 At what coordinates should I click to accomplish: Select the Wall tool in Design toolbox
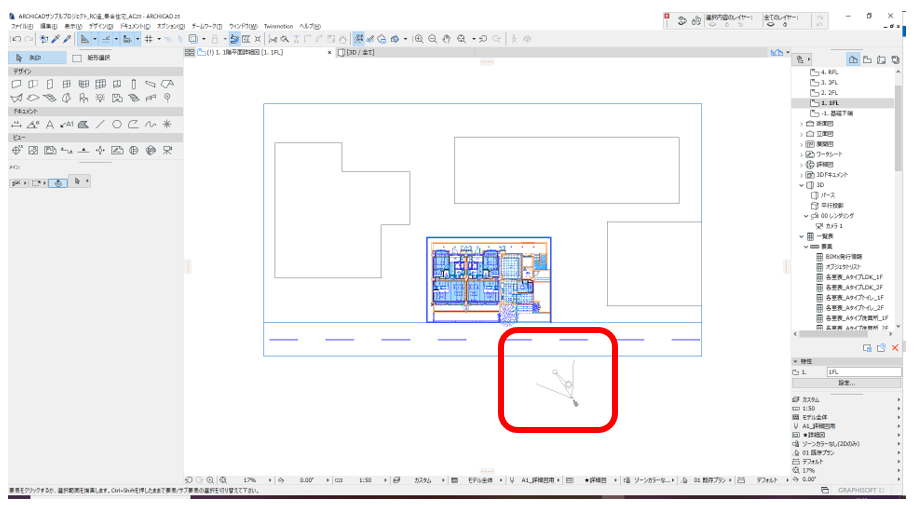click(16, 84)
